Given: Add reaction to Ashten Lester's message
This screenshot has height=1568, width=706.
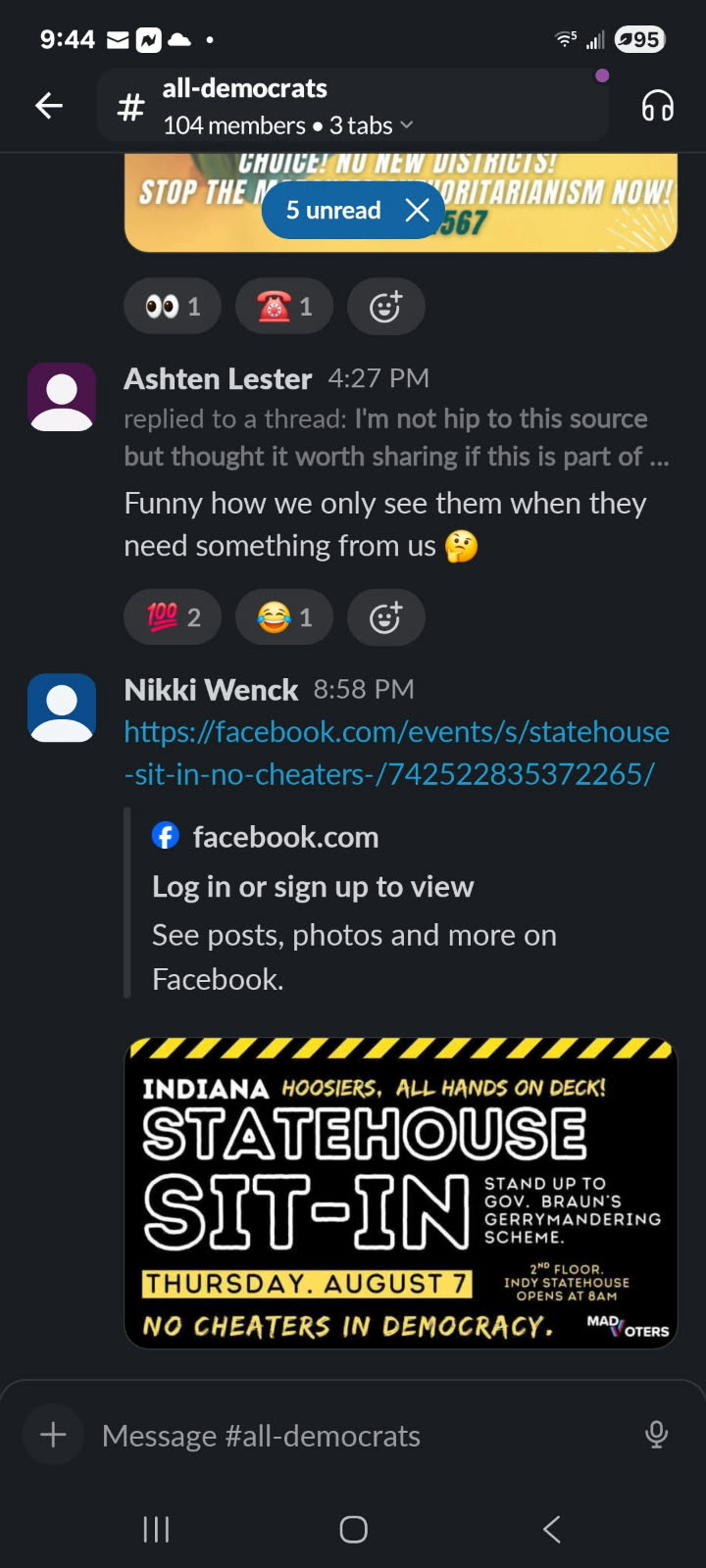Looking at the screenshot, I should [x=385, y=617].
